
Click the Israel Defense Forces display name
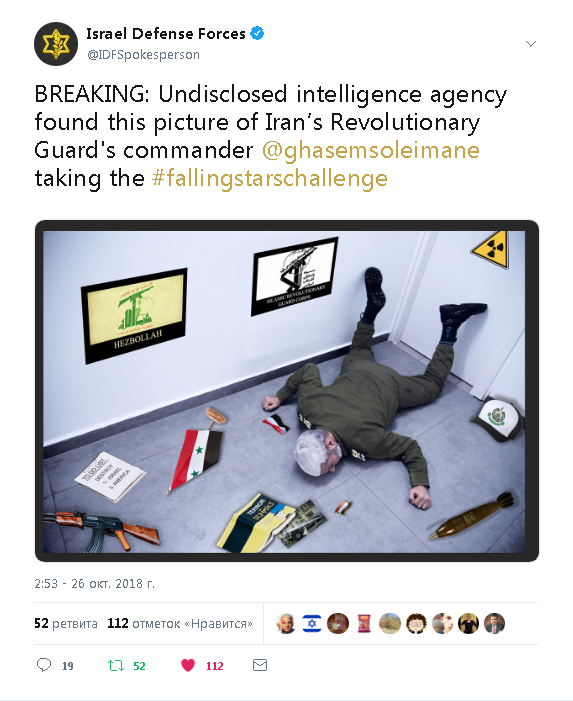click(166, 34)
